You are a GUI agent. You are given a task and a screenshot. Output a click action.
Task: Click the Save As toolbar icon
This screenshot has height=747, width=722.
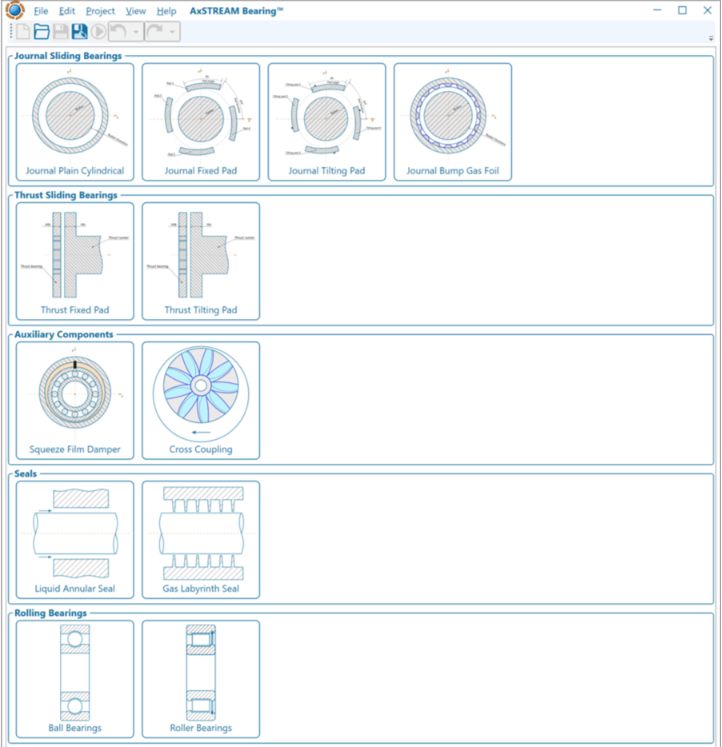[79, 32]
